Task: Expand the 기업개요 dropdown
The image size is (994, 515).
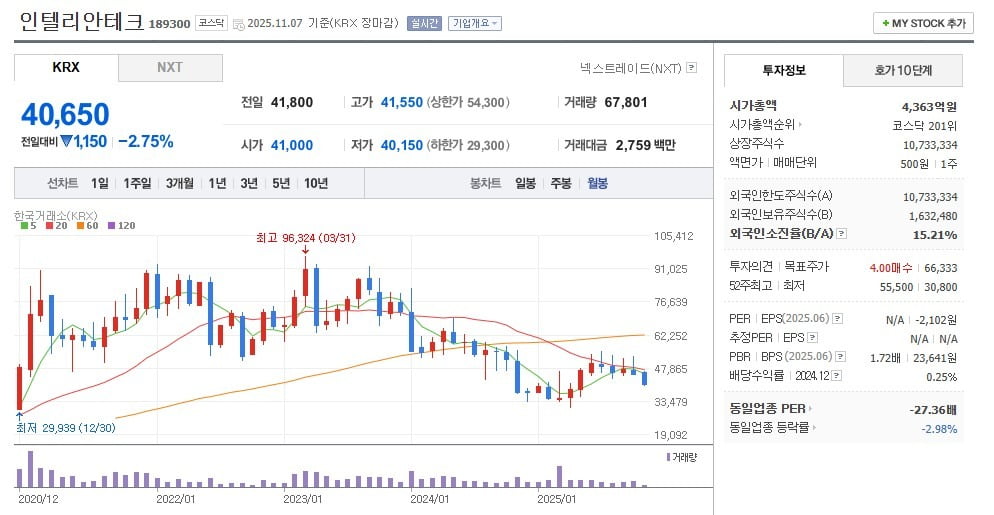Action: click(475, 23)
